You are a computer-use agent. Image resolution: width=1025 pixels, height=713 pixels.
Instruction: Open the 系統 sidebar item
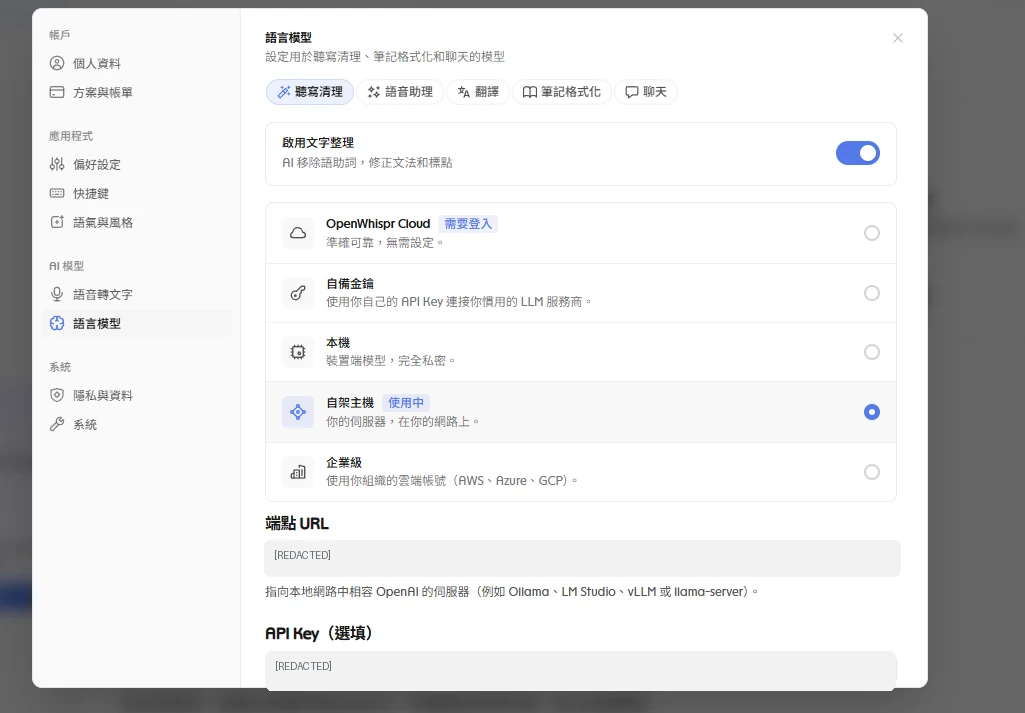coord(137,424)
